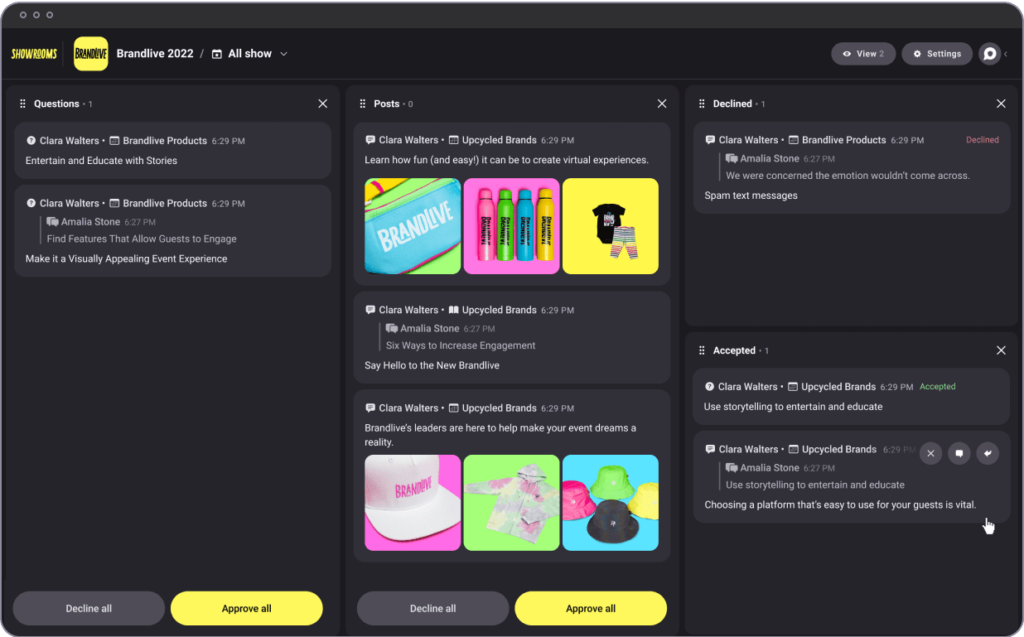The width and height of the screenshot is (1024, 637).
Task: Open the Brandlive fanny pack image
Action: click(x=413, y=226)
